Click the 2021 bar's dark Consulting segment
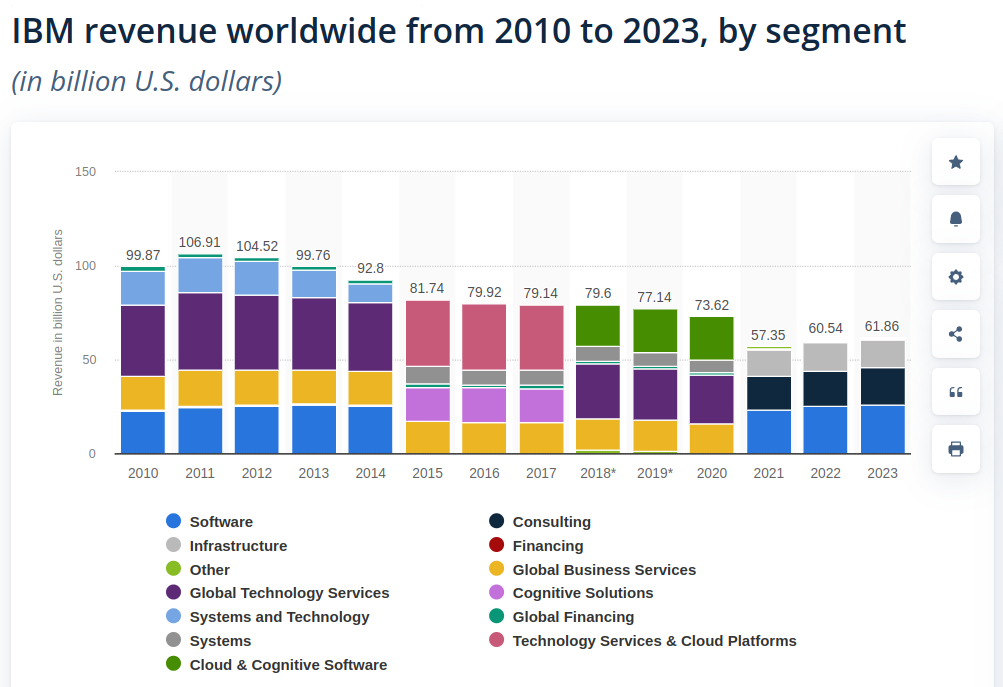This screenshot has height=687, width=1003. 768,393
